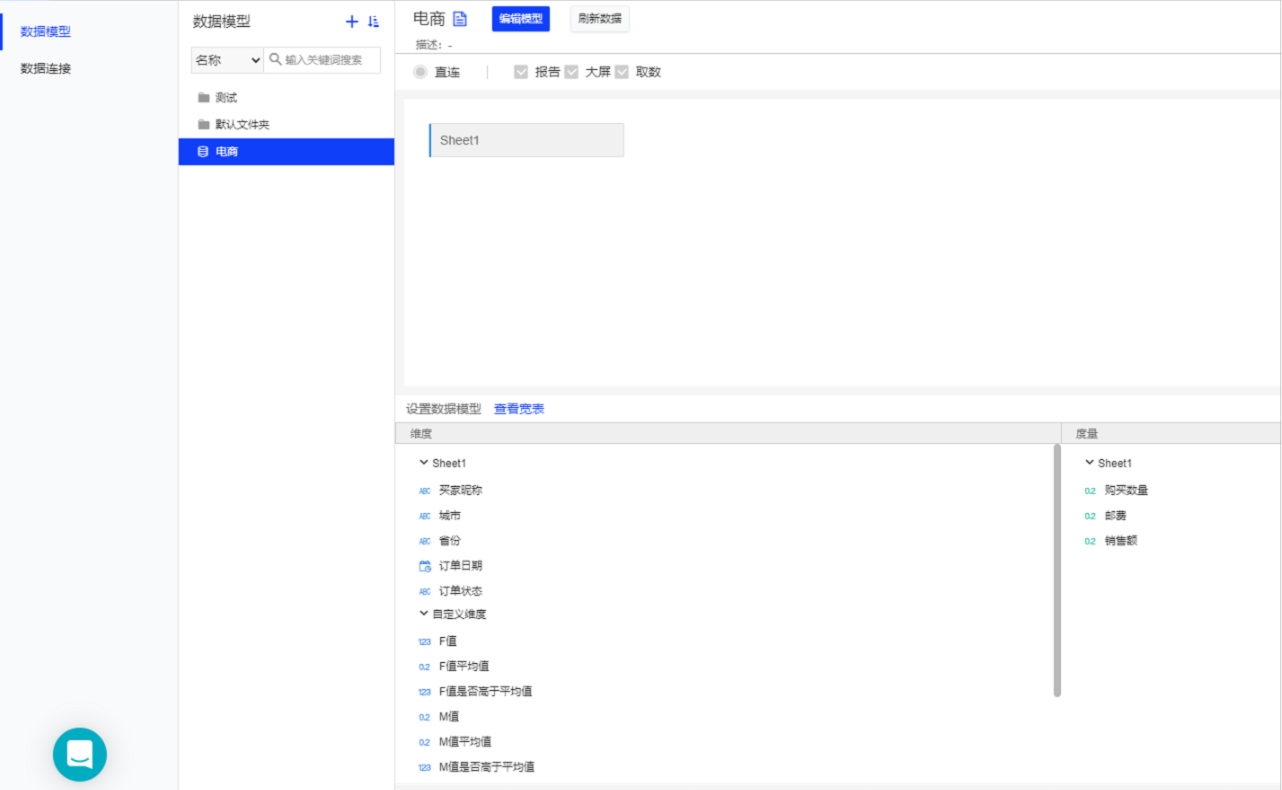Select the 城市 dimension field
This screenshot has width=1282, height=790.
(450, 516)
